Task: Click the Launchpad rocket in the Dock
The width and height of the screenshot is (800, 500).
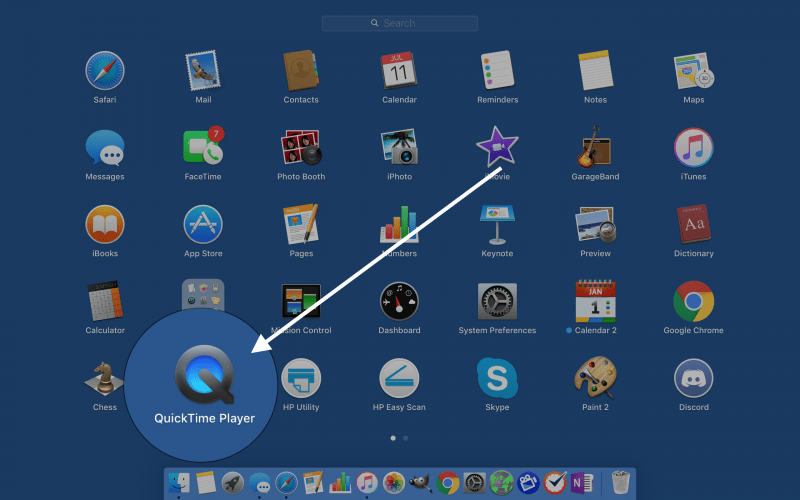Action: coord(233,482)
